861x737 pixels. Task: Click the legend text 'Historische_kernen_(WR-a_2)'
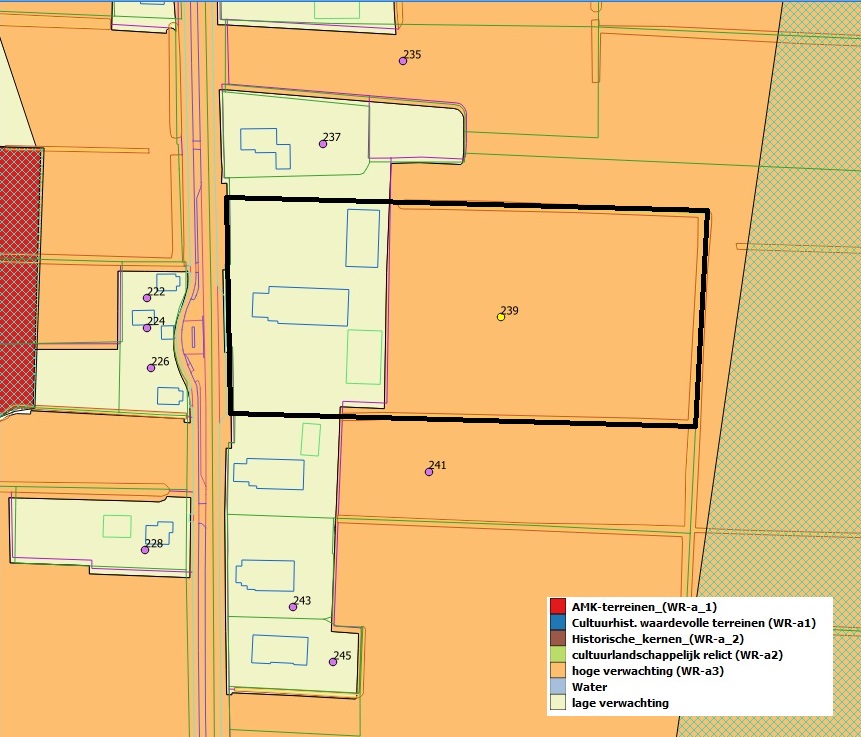pos(658,639)
